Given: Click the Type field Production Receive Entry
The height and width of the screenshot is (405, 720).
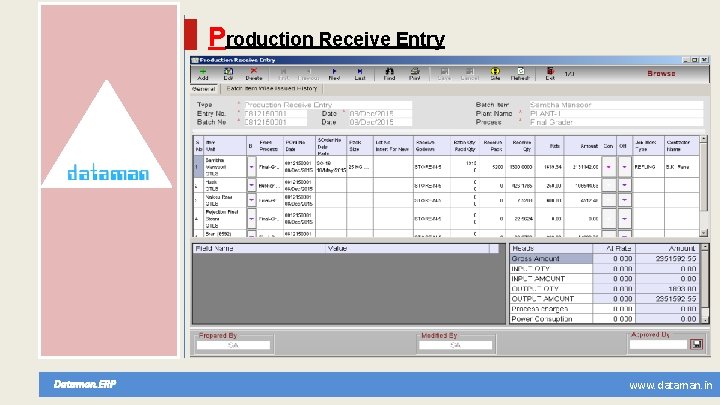Looking at the screenshot, I should [327, 105].
